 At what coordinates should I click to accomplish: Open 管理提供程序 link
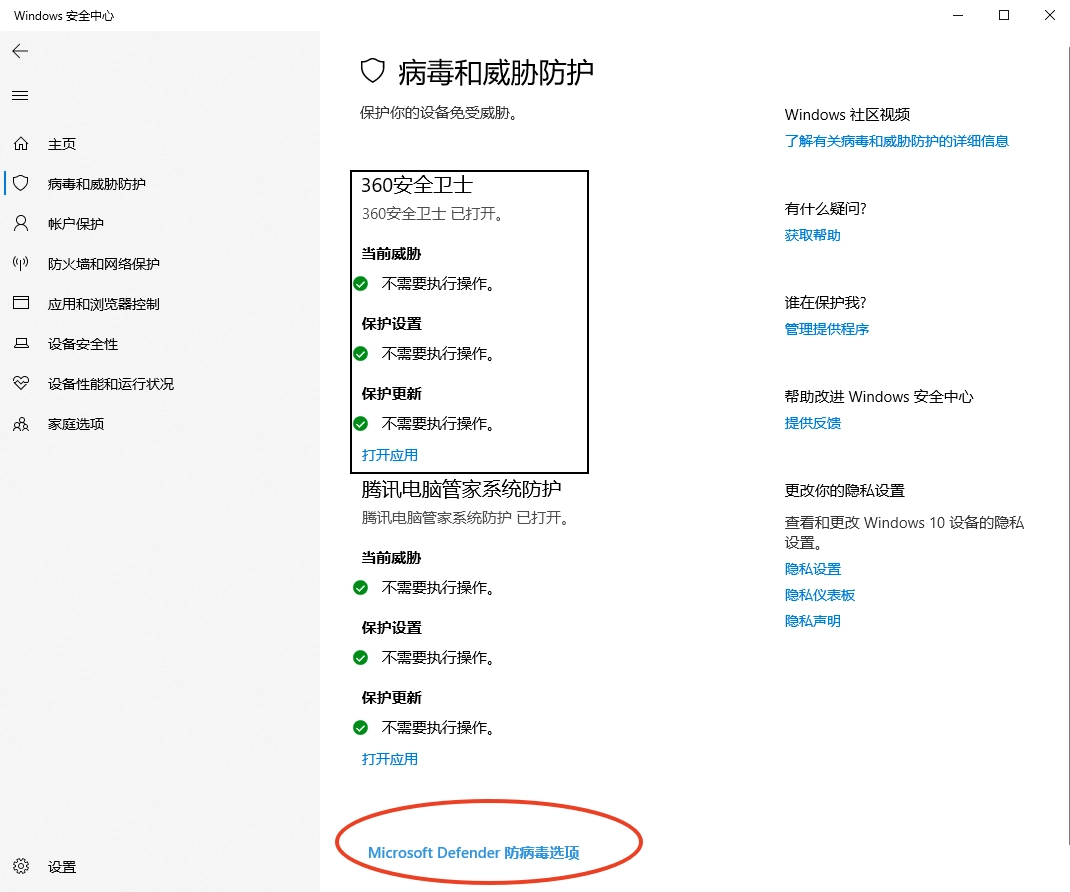click(826, 329)
